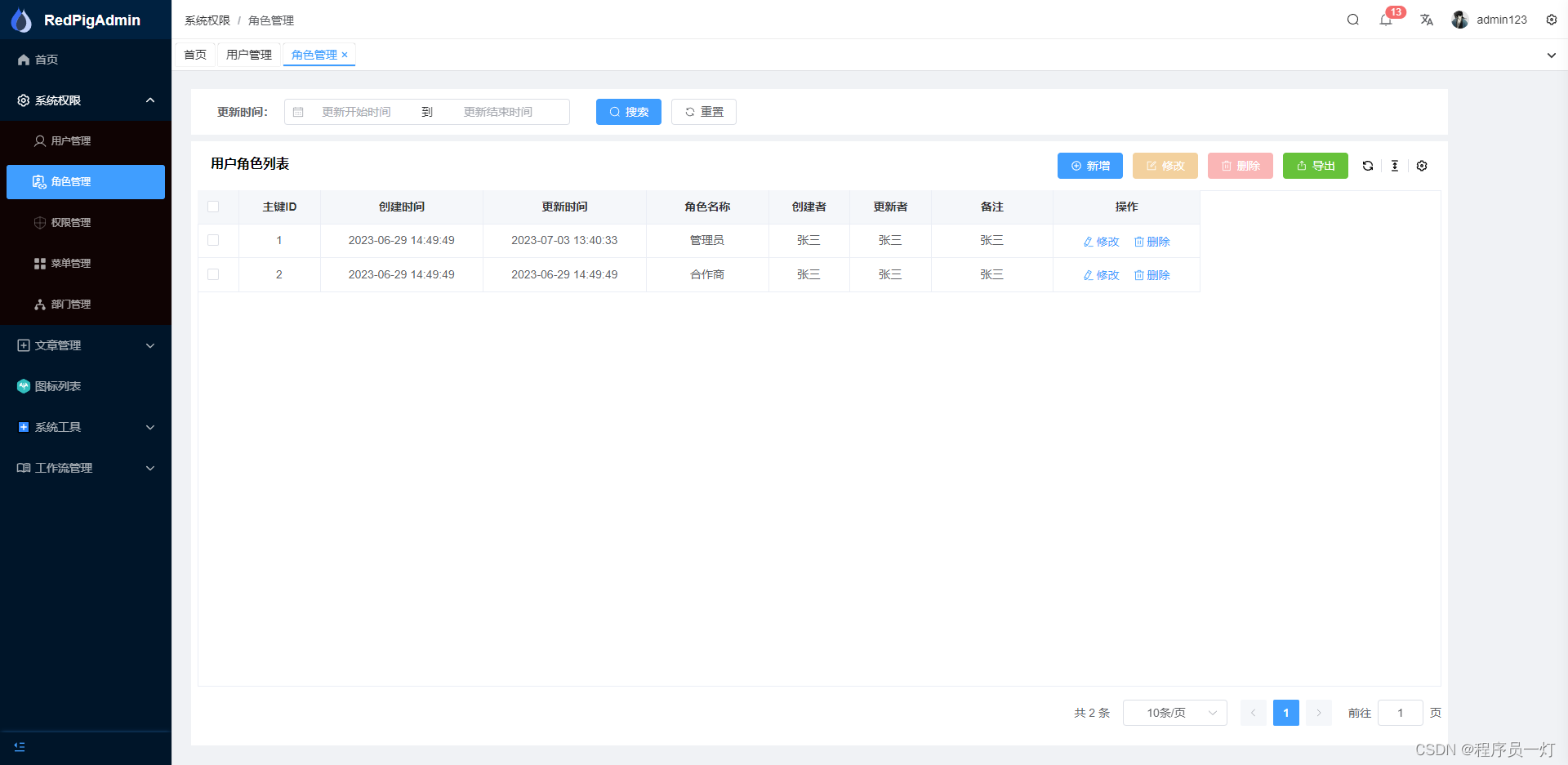The width and height of the screenshot is (1568, 765).
Task: Click the RedPigAdmin logo icon
Action: [x=21, y=20]
